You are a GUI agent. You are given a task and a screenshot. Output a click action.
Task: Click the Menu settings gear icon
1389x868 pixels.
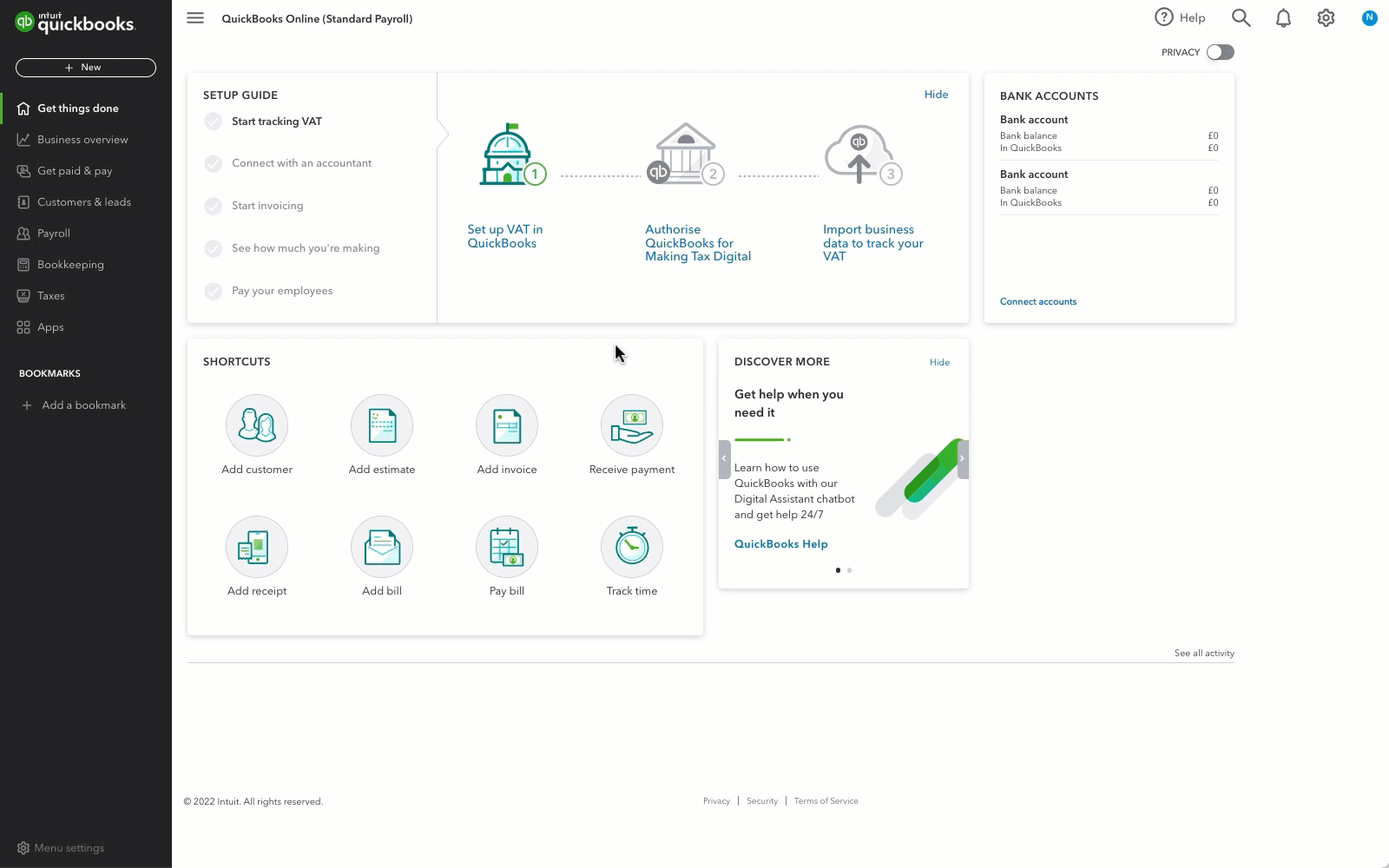(x=23, y=848)
